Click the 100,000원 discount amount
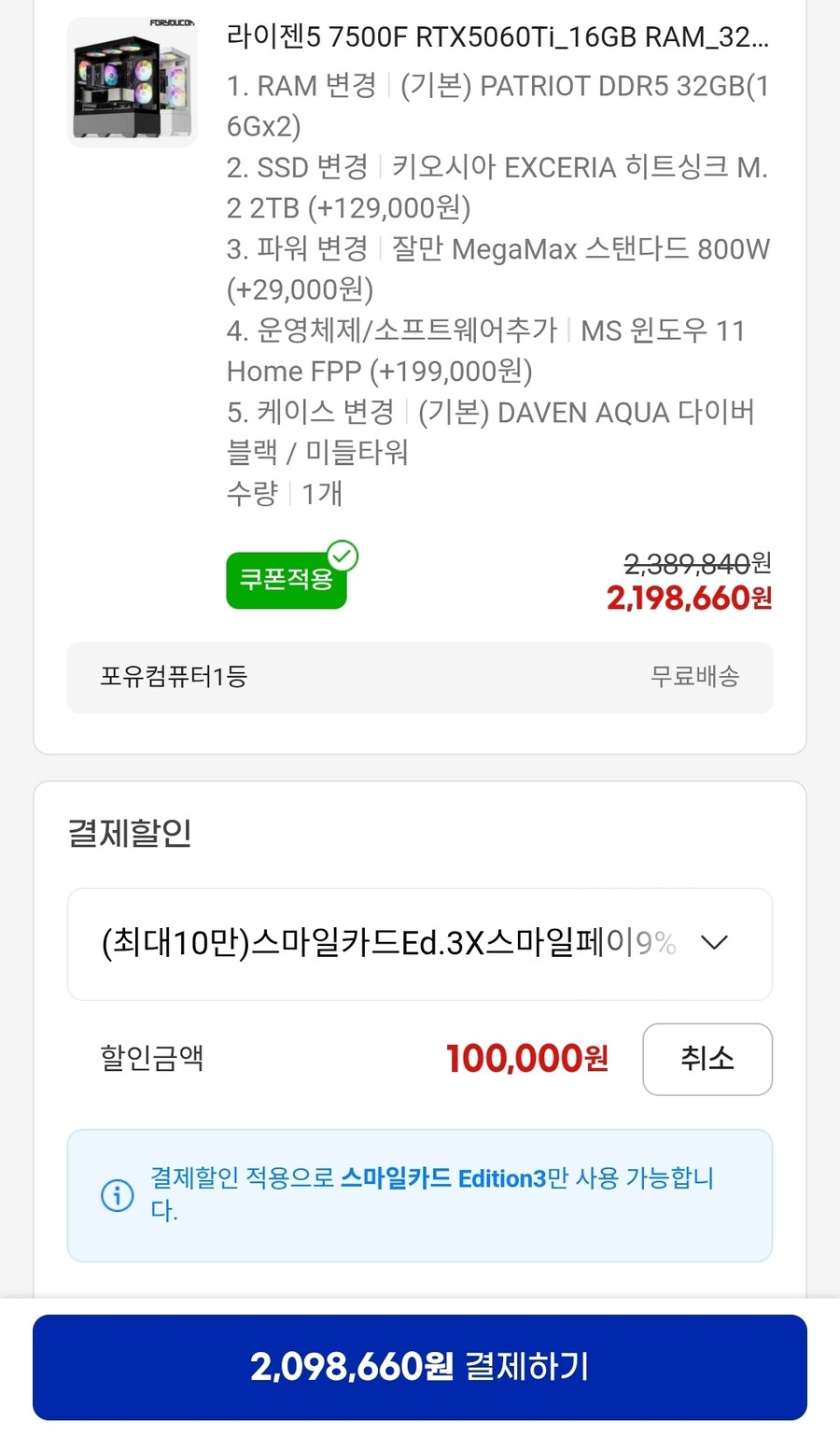The width and height of the screenshot is (840, 1436). (x=527, y=1059)
